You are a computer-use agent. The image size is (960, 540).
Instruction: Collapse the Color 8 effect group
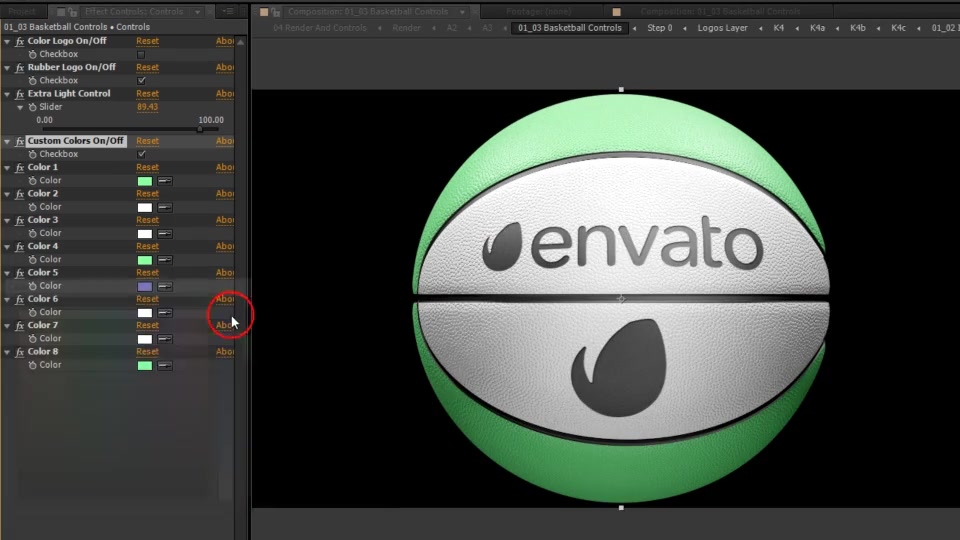pos(7,351)
